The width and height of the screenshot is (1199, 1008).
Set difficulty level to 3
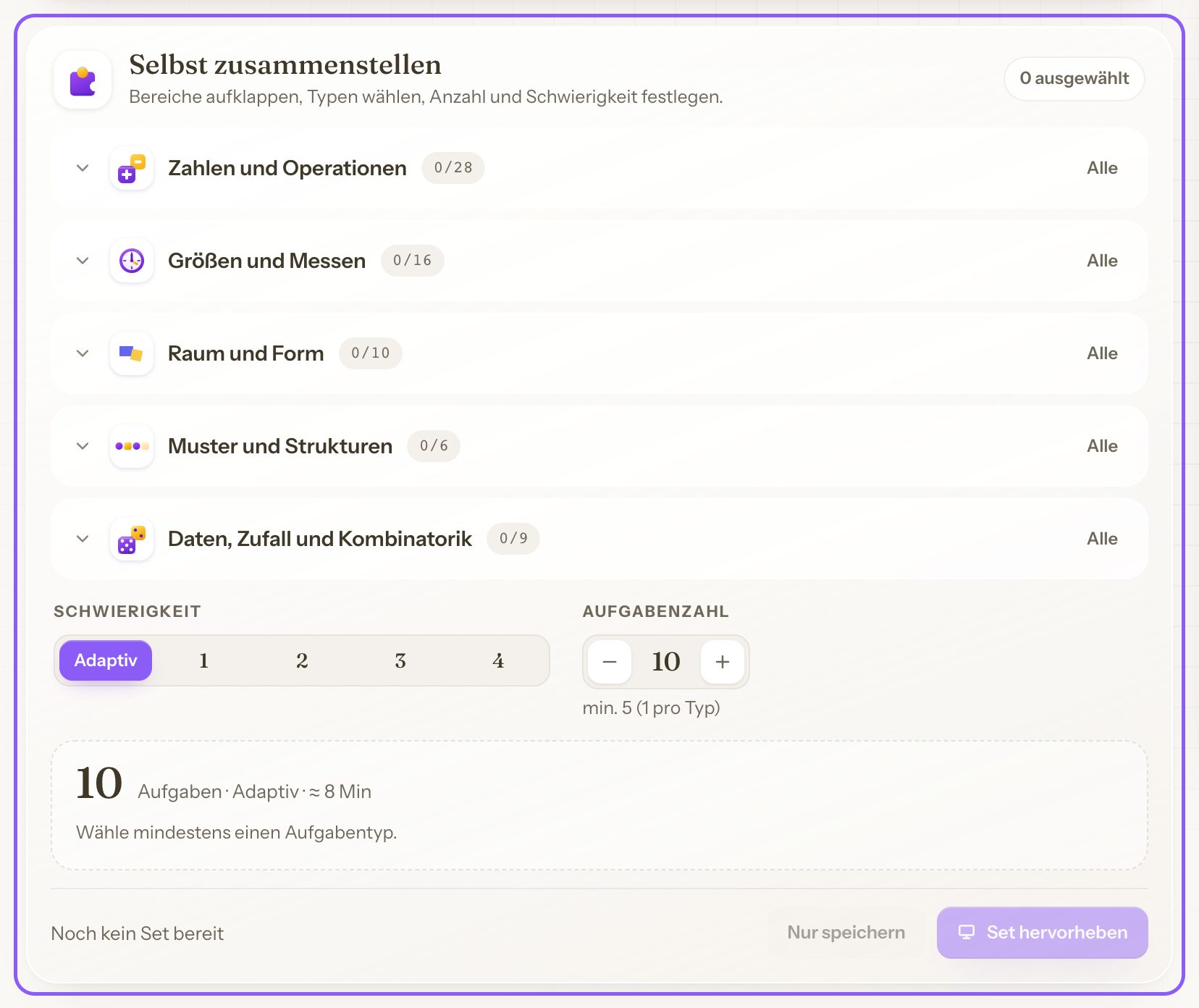(x=400, y=660)
